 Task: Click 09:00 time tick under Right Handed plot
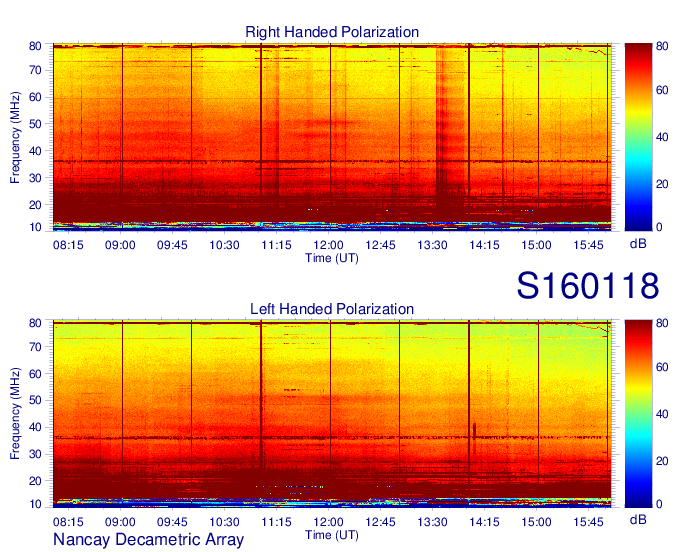(120, 245)
